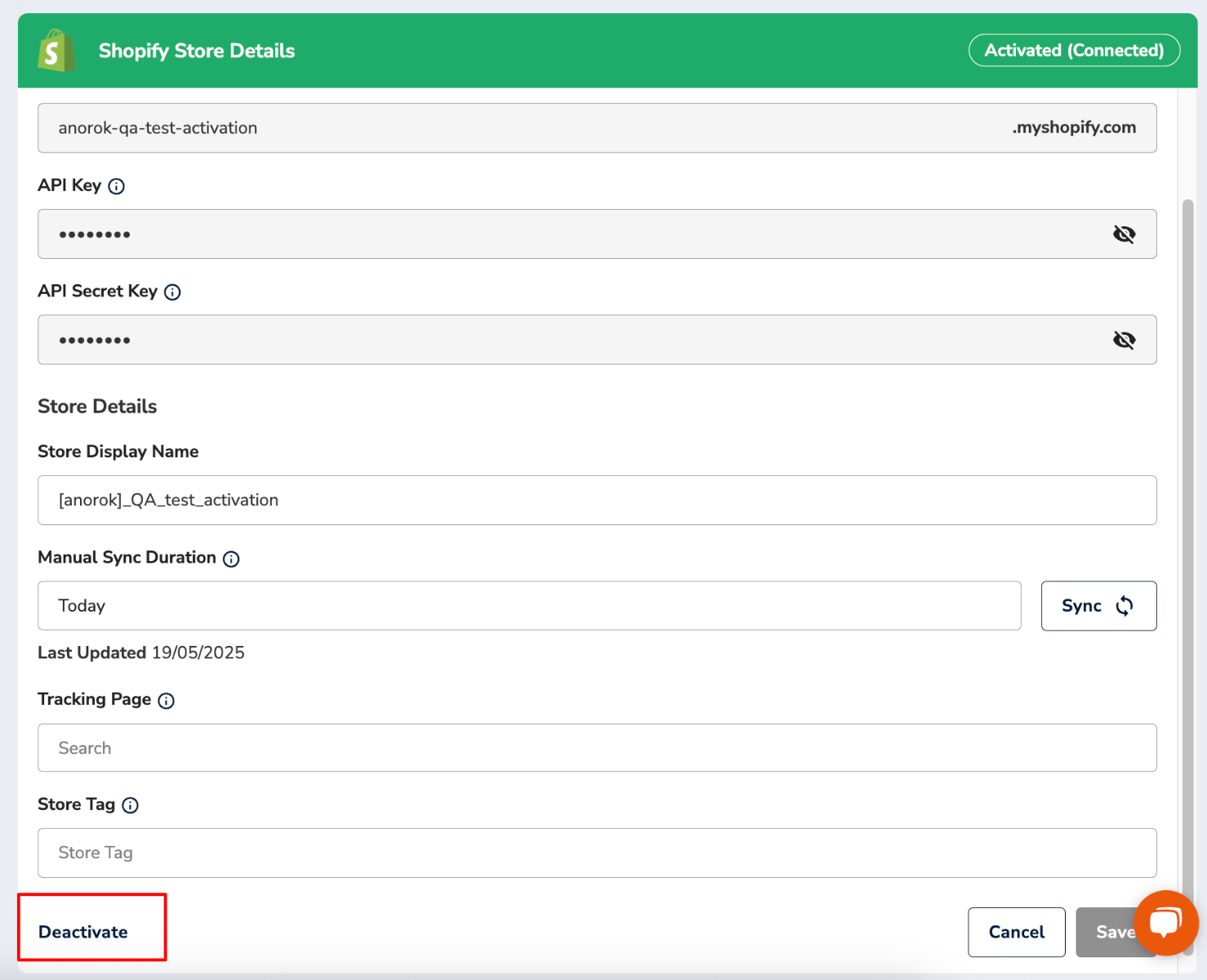Click the Shopify Store Details title
The image size is (1207, 980).
pos(197,51)
